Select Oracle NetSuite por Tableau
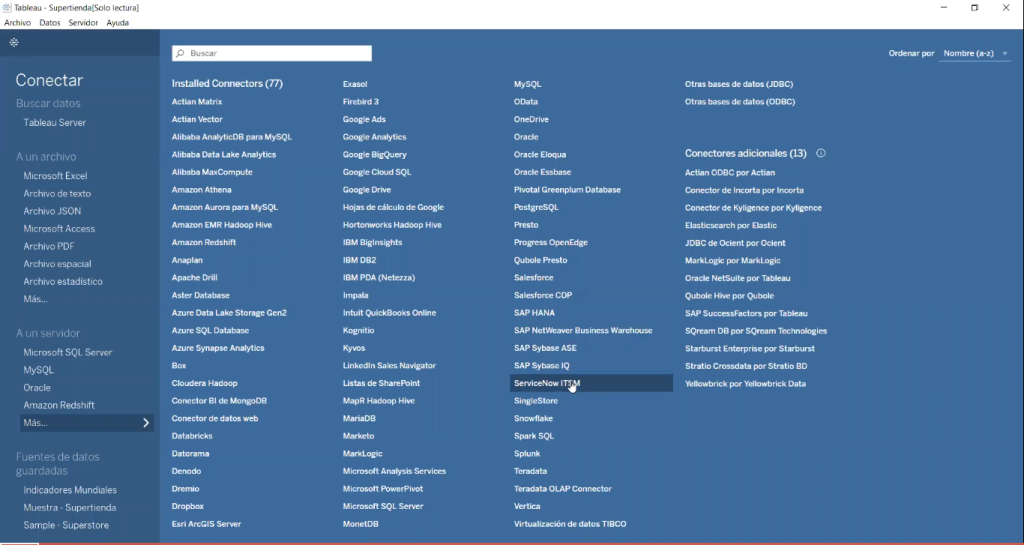Viewport: 1024px width, 545px height. coord(738,279)
